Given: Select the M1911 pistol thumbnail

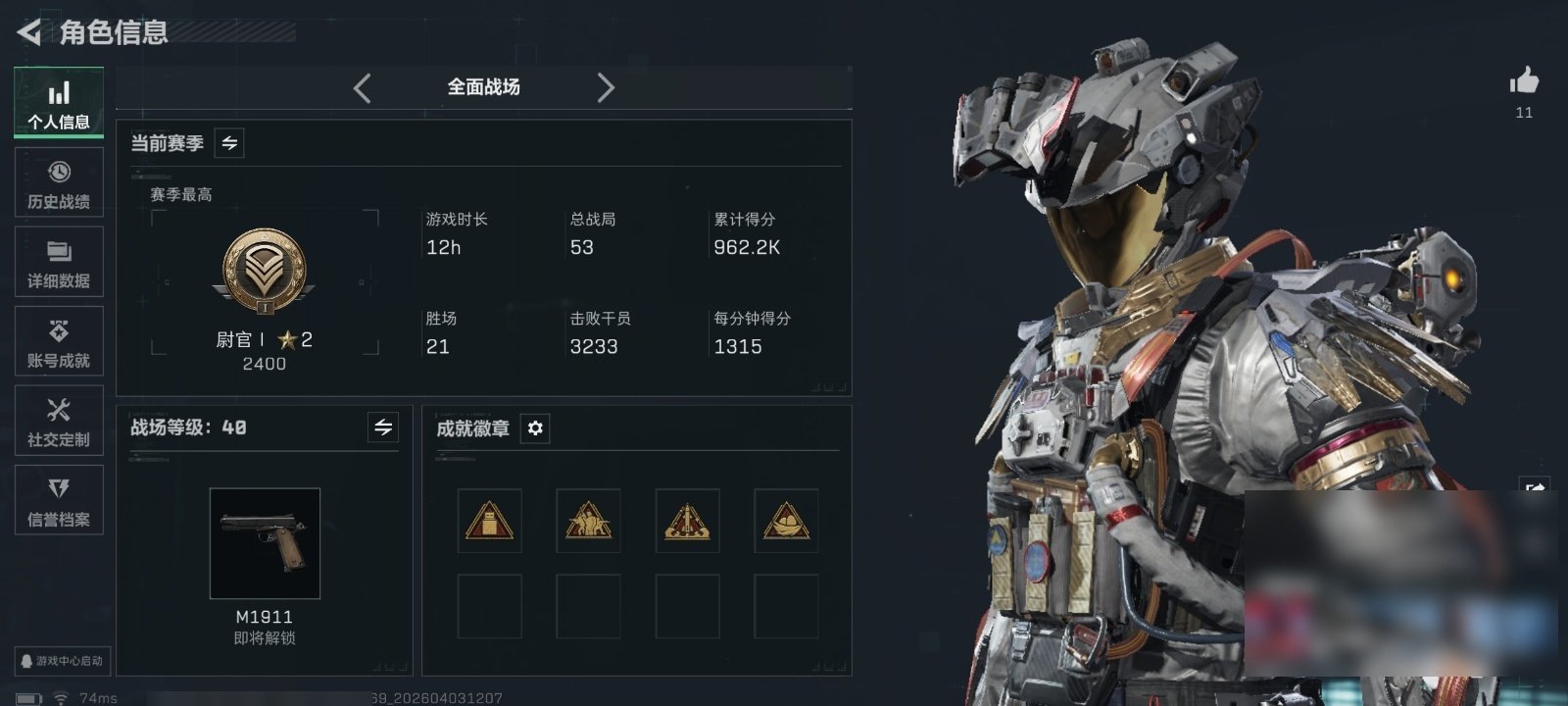Looking at the screenshot, I should coord(265,543).
